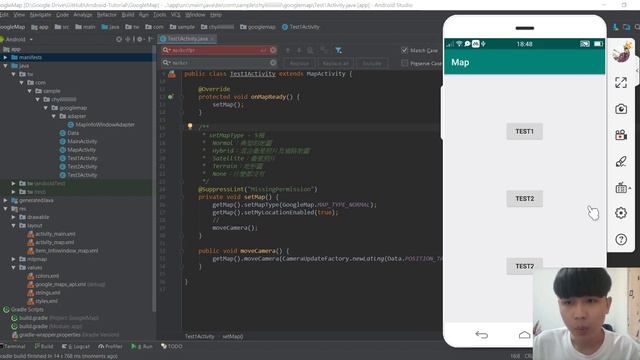Click the collapse-all icon in project panel
Viewport: 640px width, 360px height.
coord(128,39)
